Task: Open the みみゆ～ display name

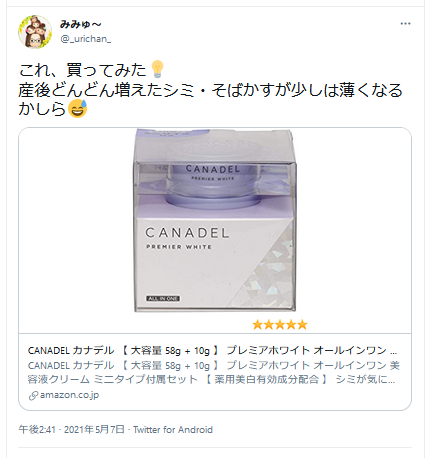Action: [x=80, y=24]
